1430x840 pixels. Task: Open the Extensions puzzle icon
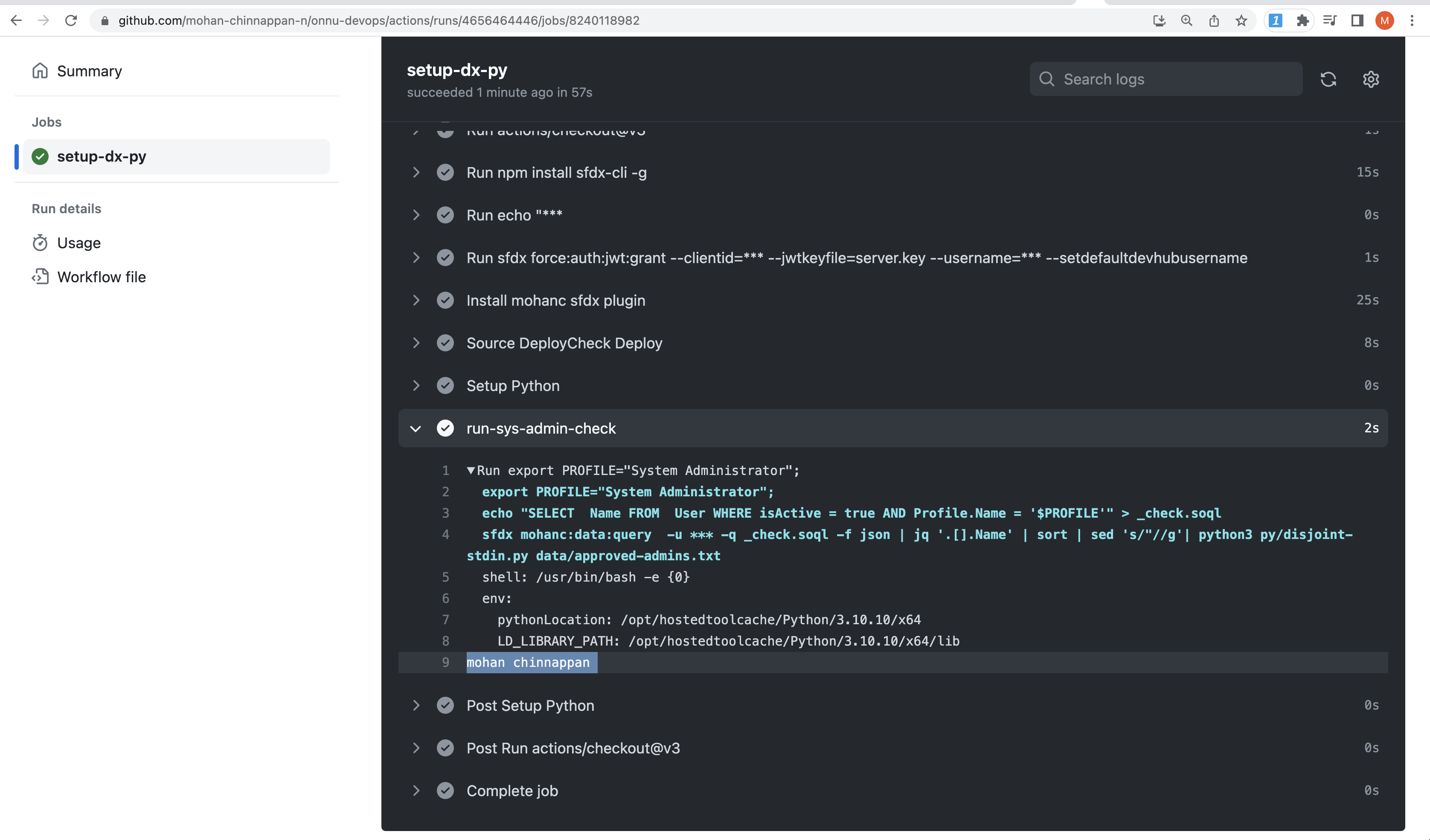(x=1303, y=21)
